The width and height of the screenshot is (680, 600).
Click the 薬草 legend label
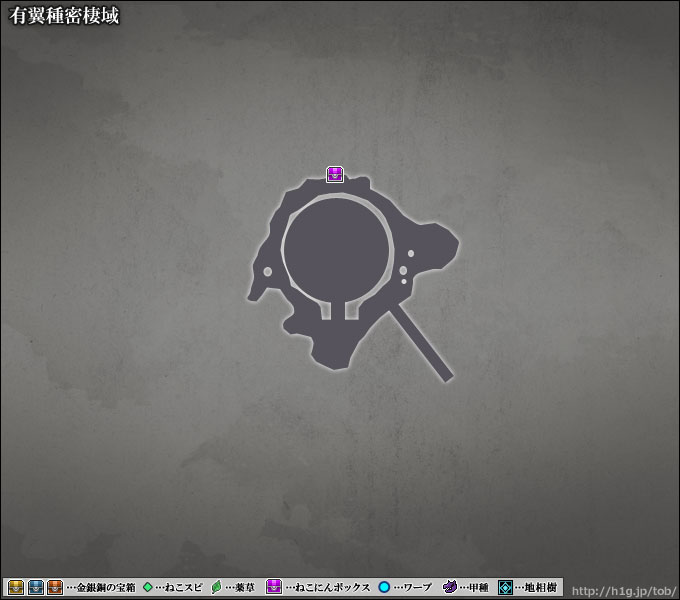pos(240,587)
